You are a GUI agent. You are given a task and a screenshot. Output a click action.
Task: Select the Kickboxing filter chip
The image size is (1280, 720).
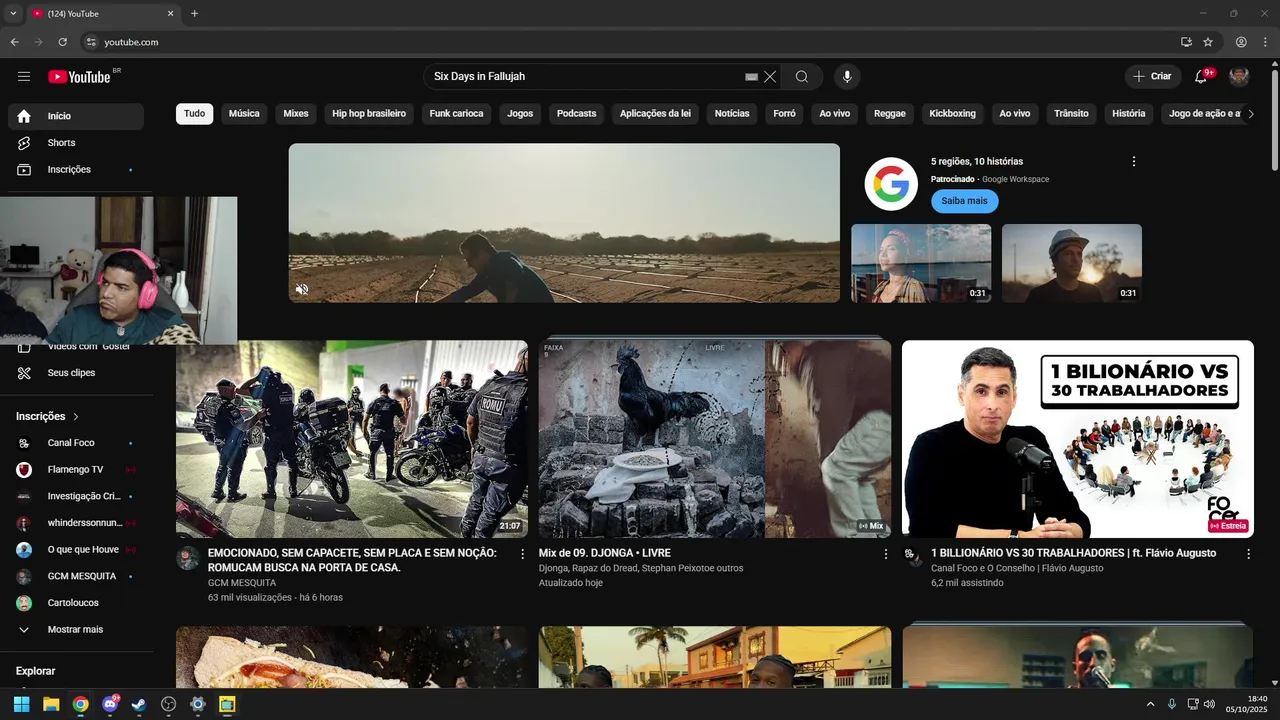point(952,114)
